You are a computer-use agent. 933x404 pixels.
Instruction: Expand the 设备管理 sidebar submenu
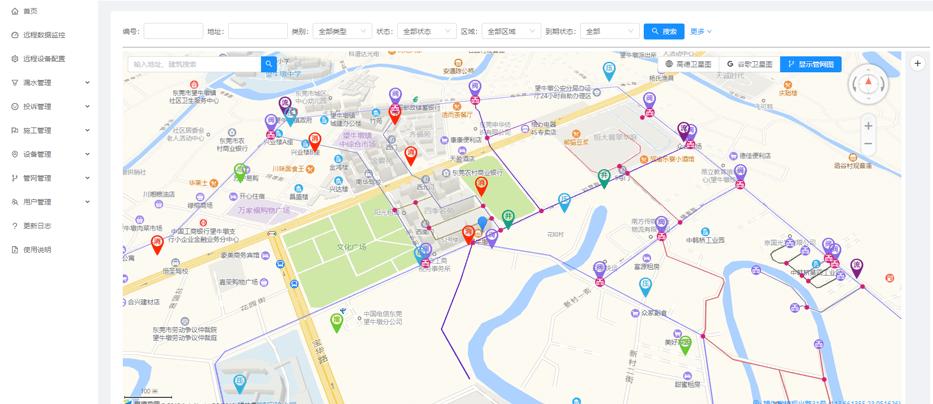click(51, 154)
